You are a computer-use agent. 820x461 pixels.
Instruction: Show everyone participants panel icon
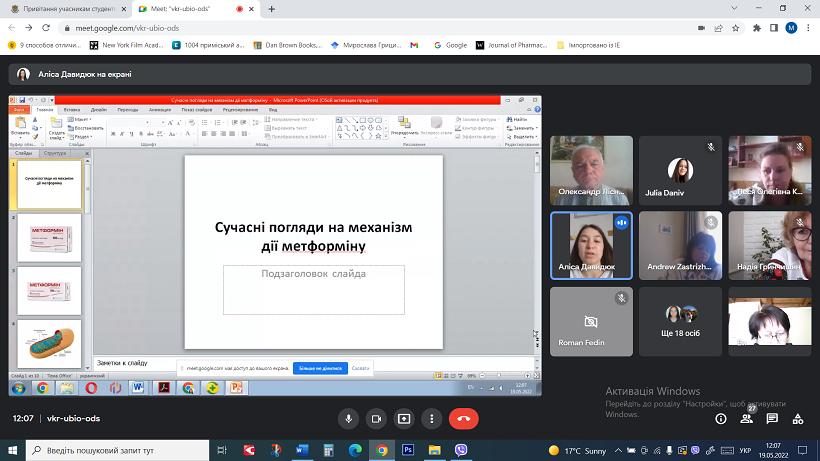point(746,419)
